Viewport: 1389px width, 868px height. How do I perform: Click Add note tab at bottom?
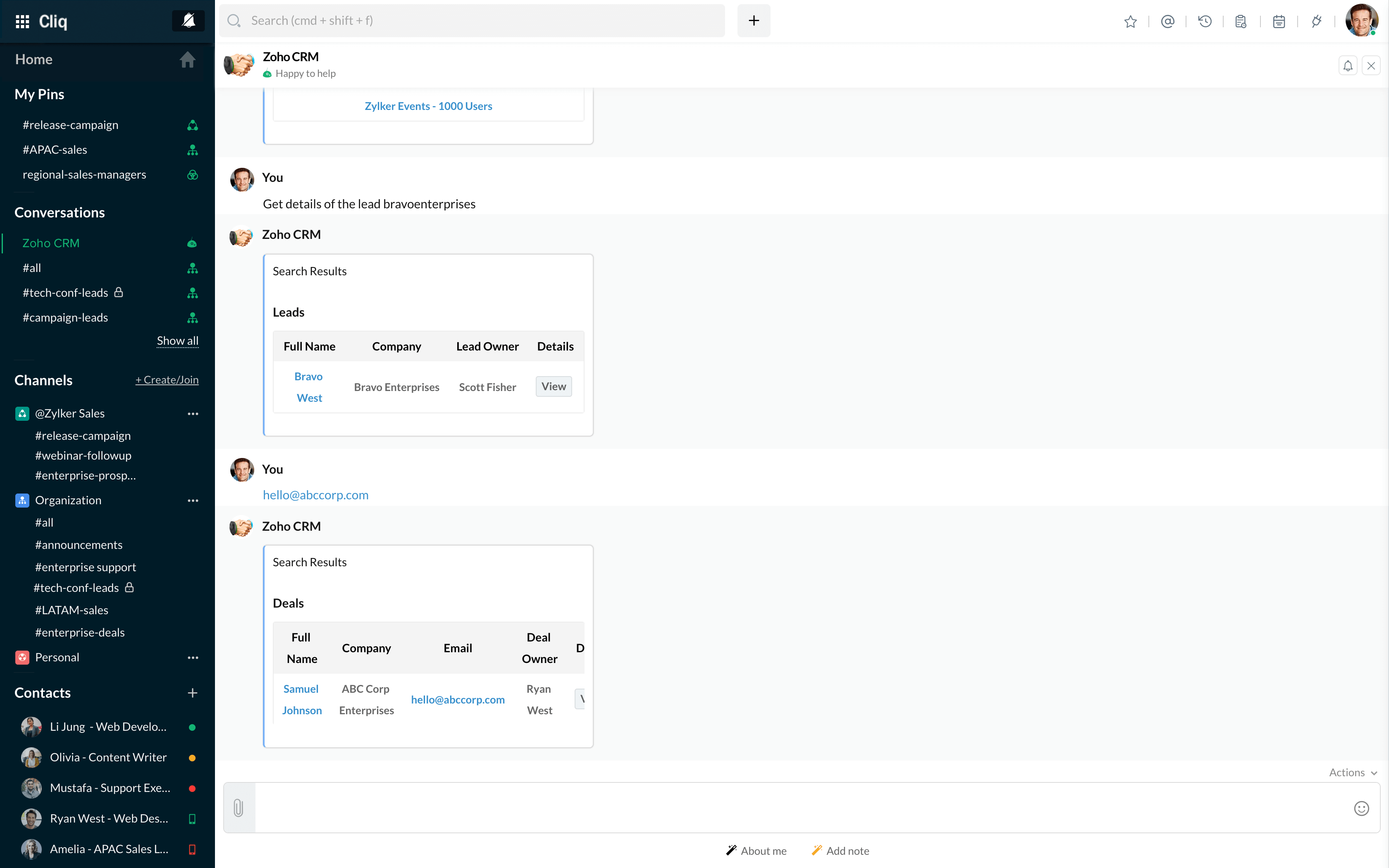pyautogui.click(x=840, y=851)
